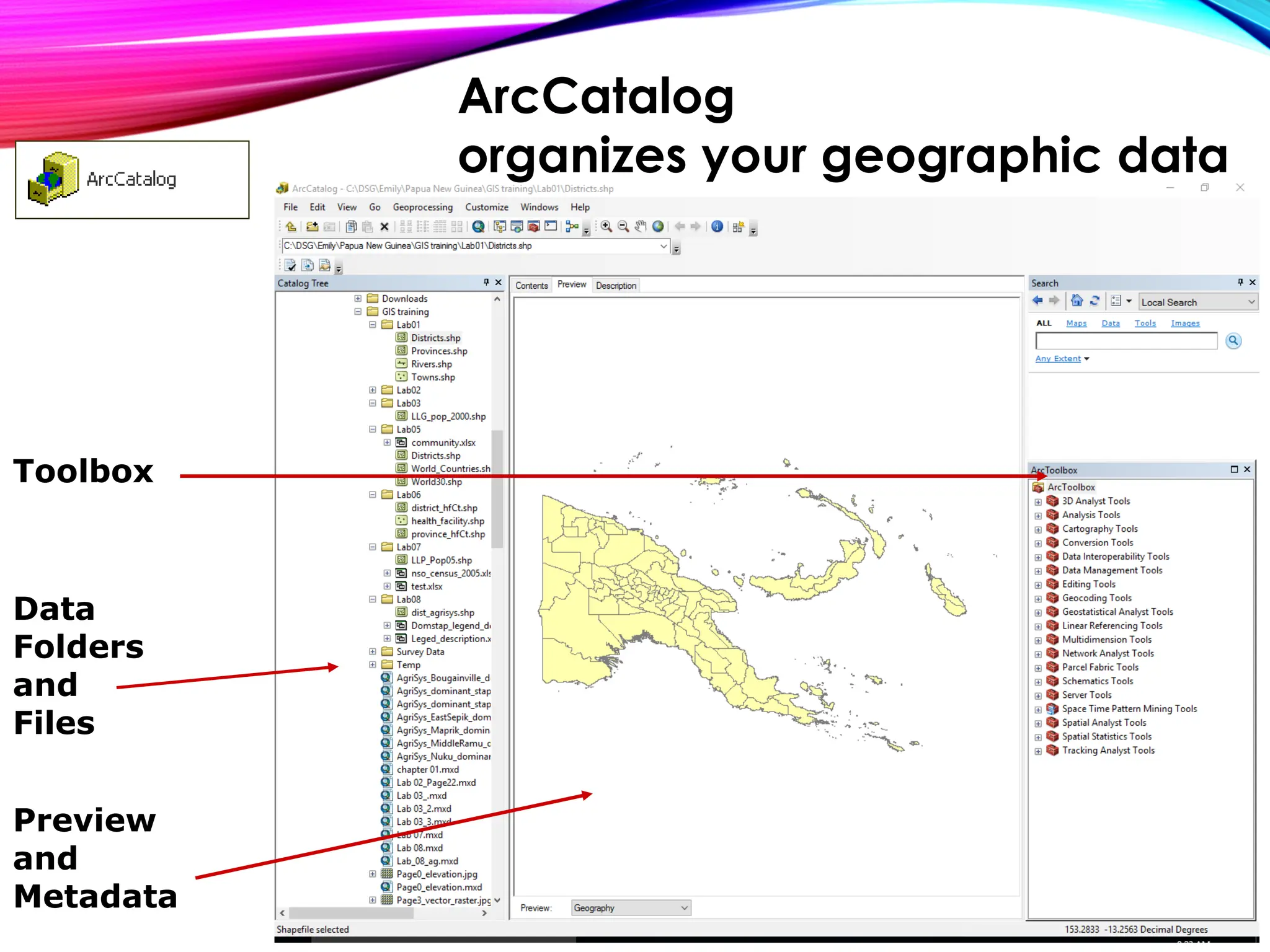Viewport: 1270px width, 952px height.
Task: Expand the 3D Analyst Tools toolbox
Action: (1038, 502)
